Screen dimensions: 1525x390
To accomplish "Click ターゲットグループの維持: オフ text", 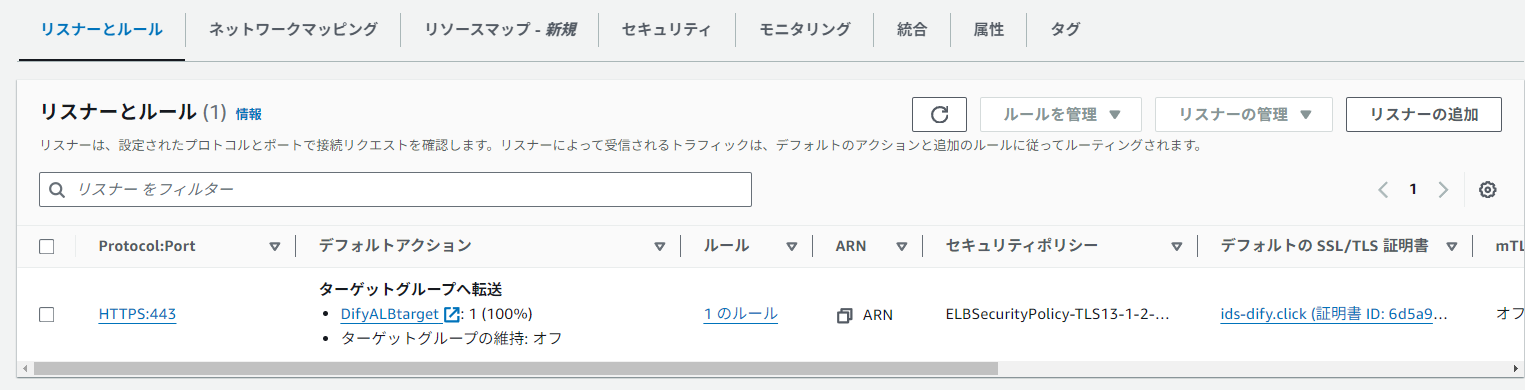I will coord(452,338).
